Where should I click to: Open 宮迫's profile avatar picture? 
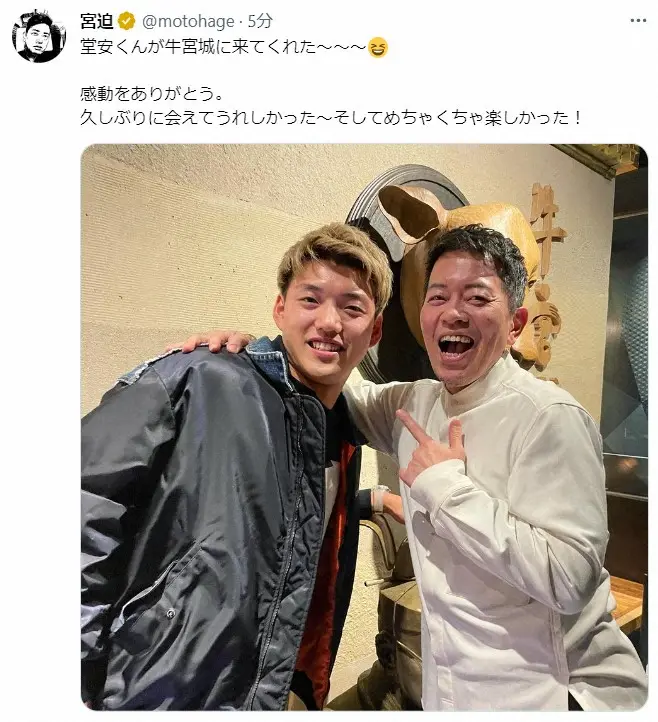(39, 35)
